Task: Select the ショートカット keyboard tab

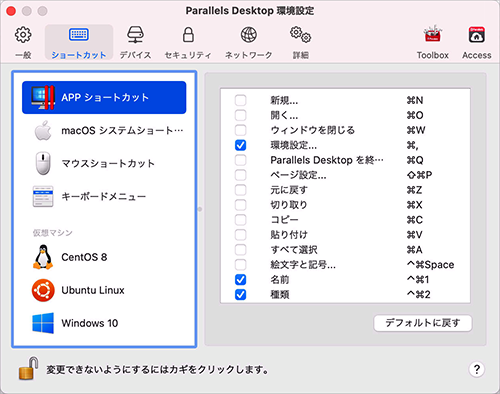Action: coord(79,43)
